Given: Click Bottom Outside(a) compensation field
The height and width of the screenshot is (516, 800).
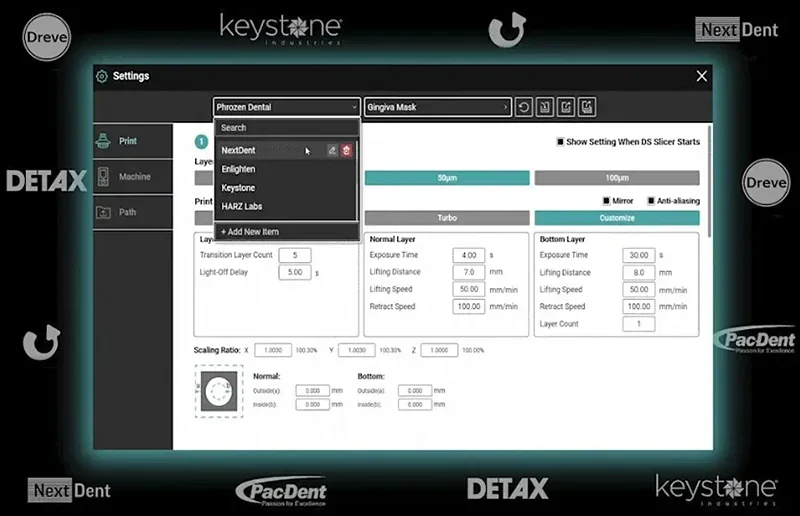Looking at the screenshot, I should [x=415, y=390].
